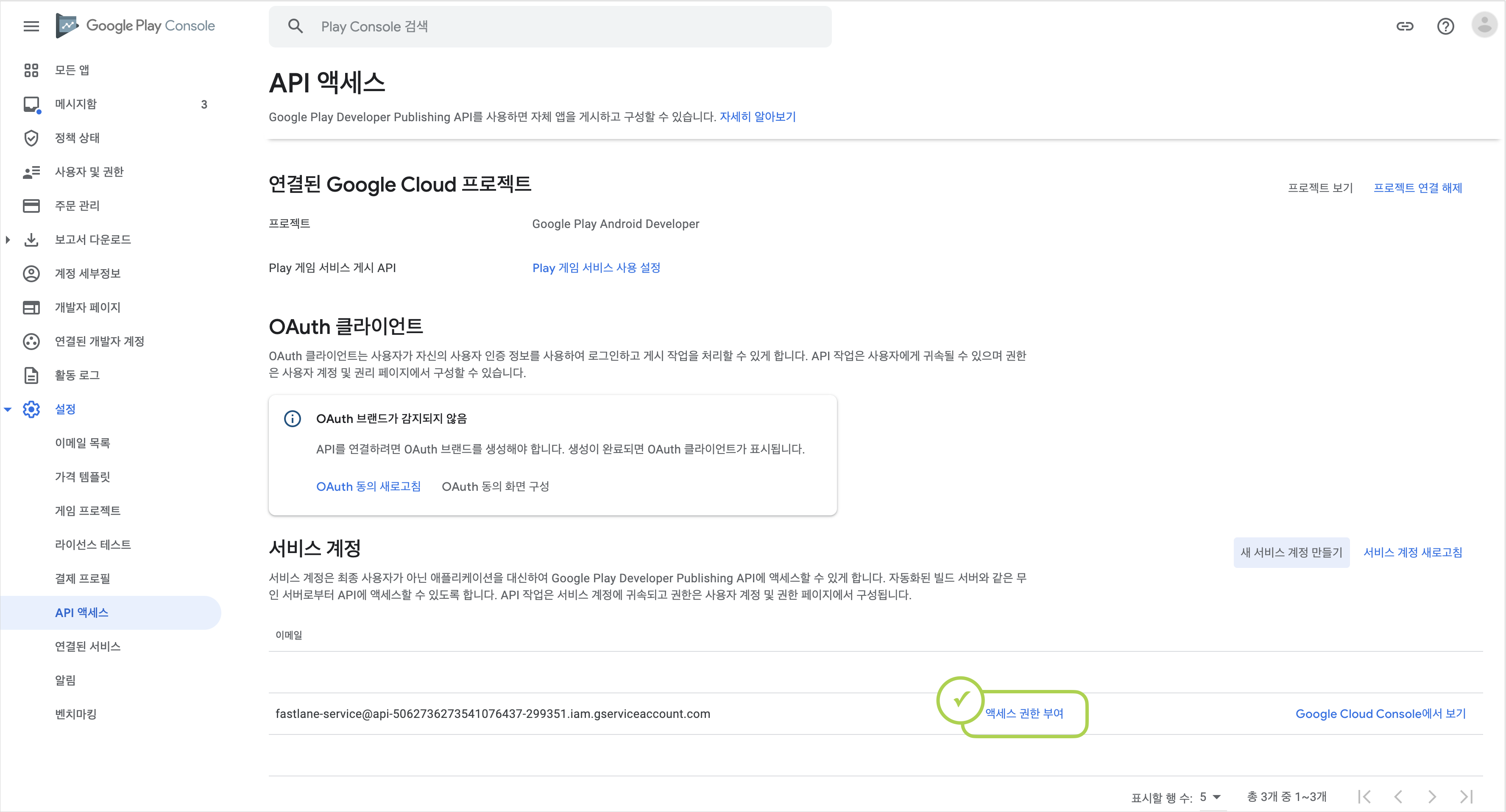The image size is (1506, 812).
Task: Click OAuth 동의 화면 구성 button
Action: click(x=495, y=486)
